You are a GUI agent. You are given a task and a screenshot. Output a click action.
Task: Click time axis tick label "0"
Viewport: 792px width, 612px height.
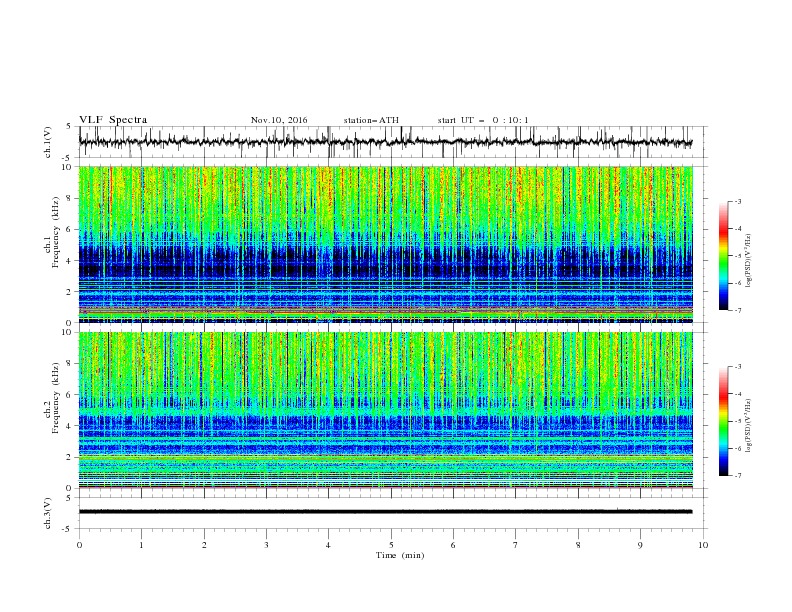tap(79, 545)
